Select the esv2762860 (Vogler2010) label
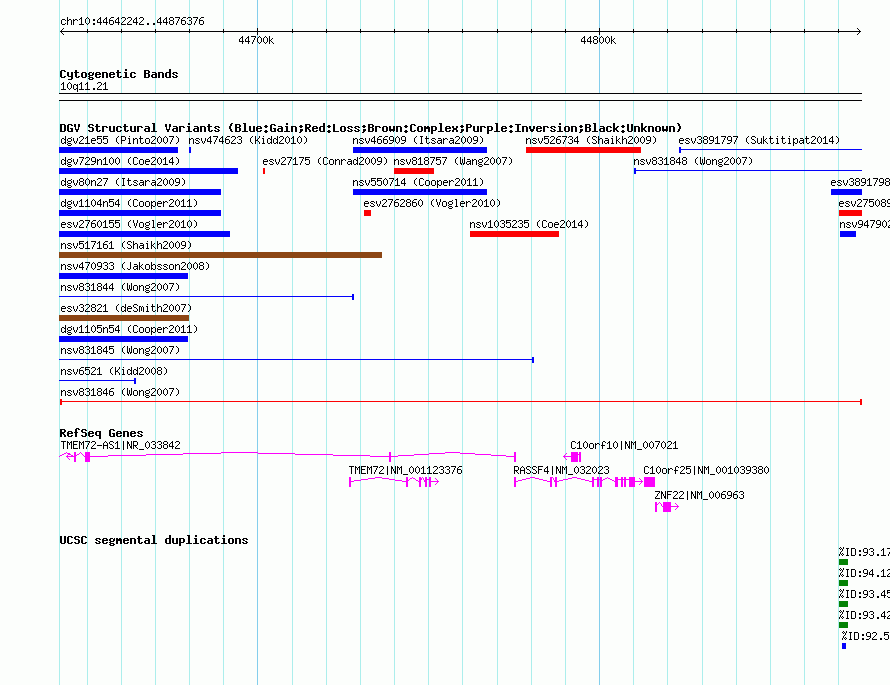The image size is (890, 685). [x=432, y=203]
